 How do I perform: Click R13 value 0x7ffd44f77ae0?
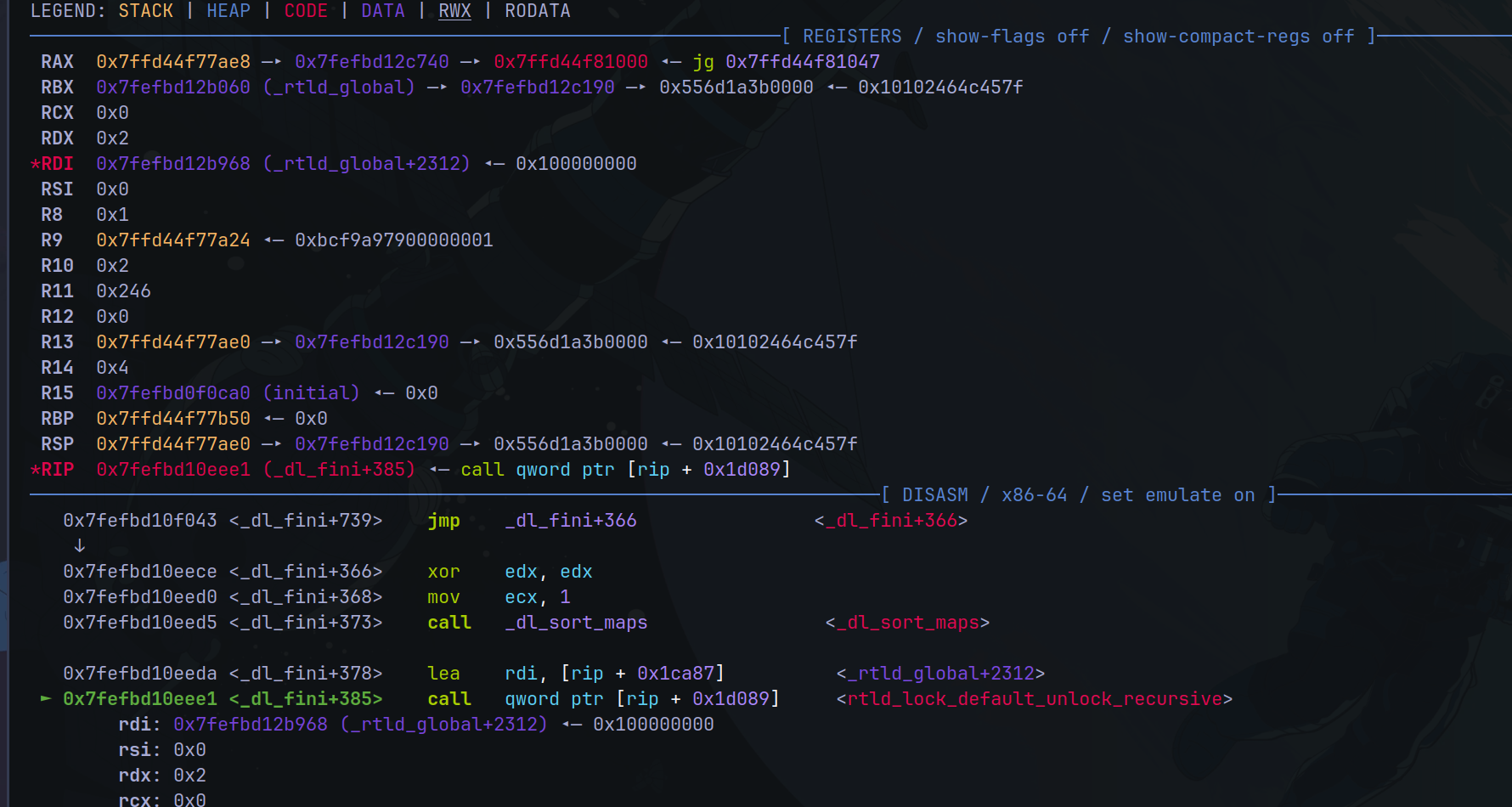pyautogui.click(x=173, y=342)
